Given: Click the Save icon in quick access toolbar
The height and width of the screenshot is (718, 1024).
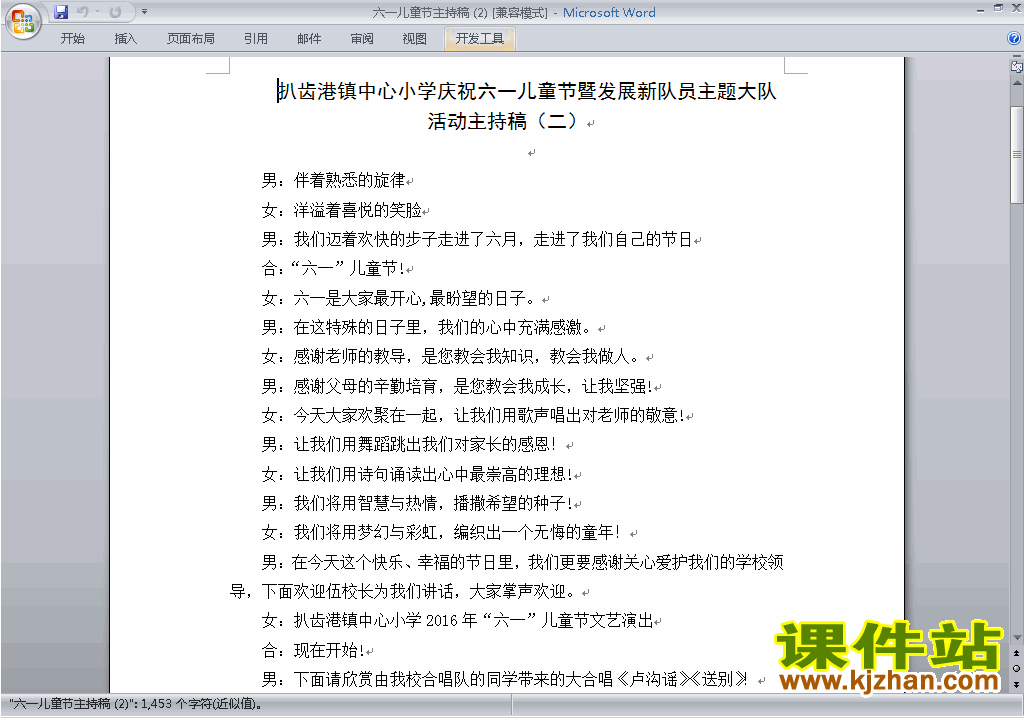Looking at the screenshot, I should pos(61,12).
